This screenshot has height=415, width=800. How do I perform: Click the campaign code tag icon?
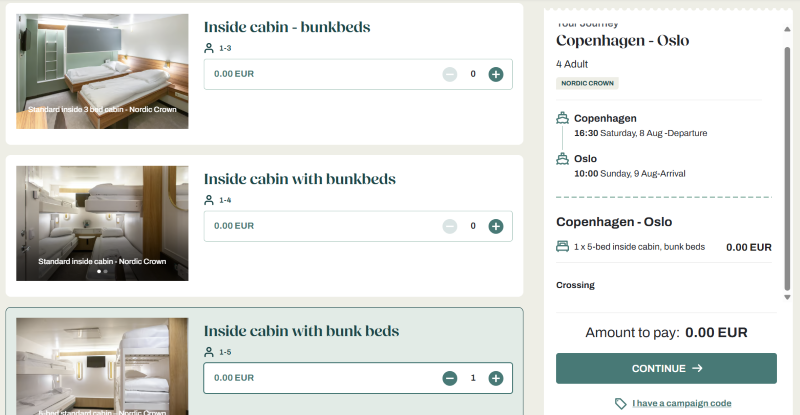coord(621,404)
